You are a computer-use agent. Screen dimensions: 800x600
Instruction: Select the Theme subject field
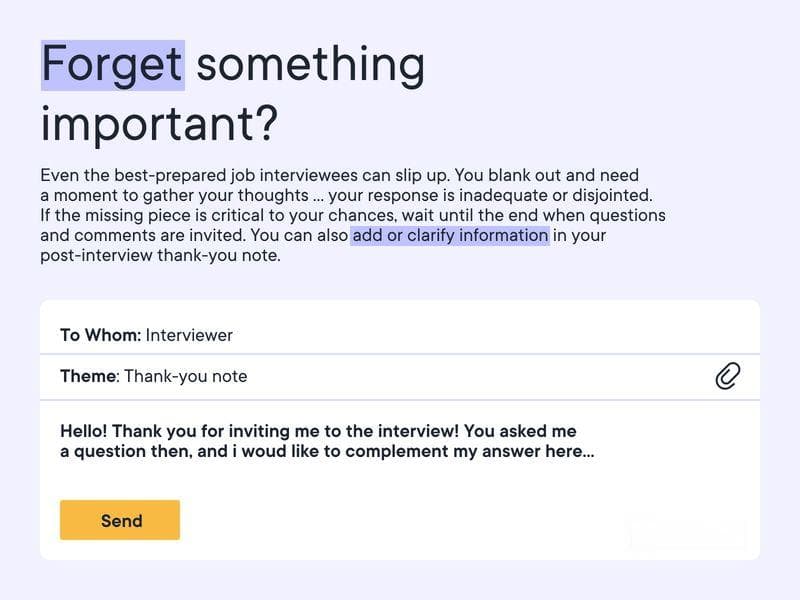[400, 377]
